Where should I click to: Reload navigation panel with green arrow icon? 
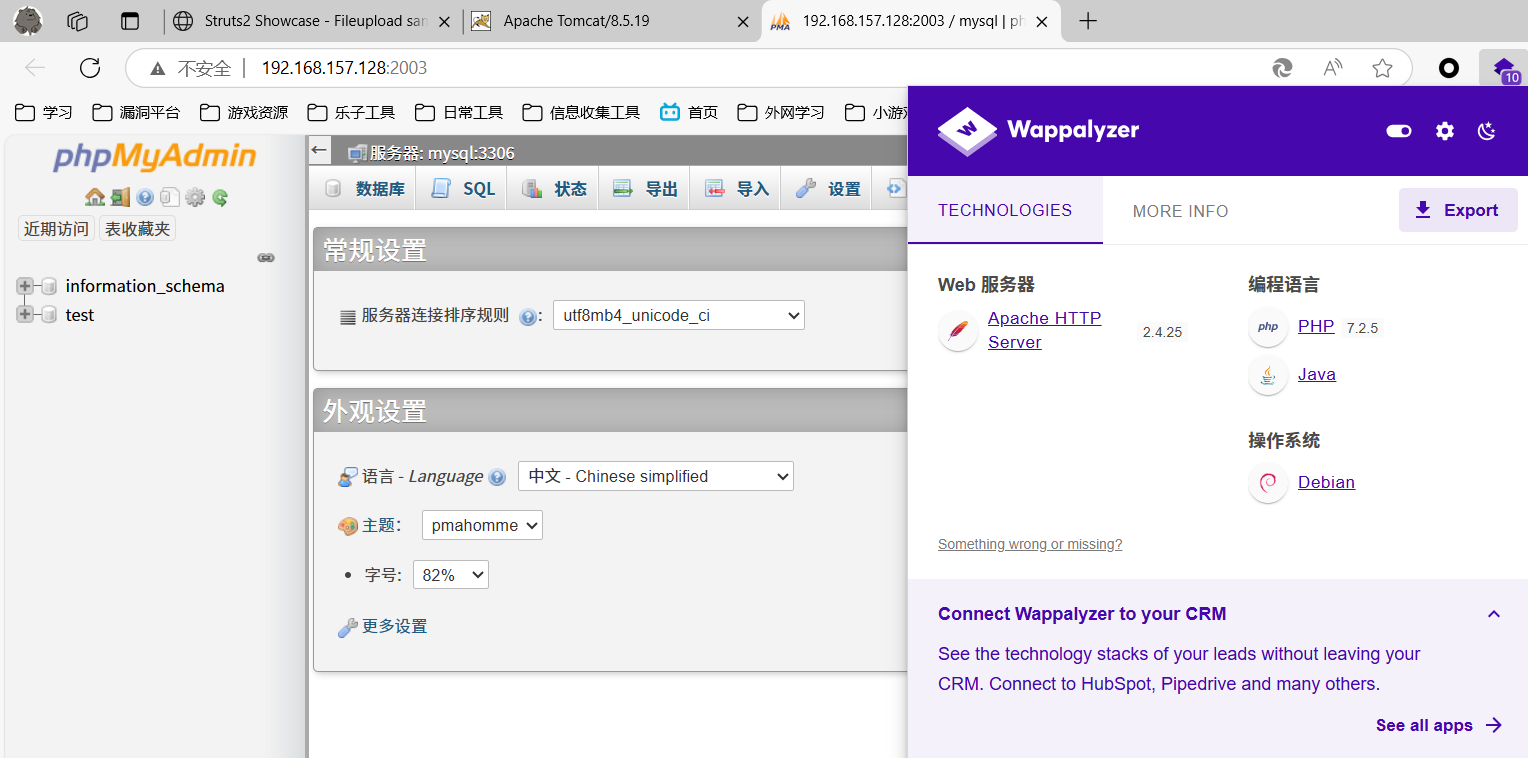tap(220, 197)
